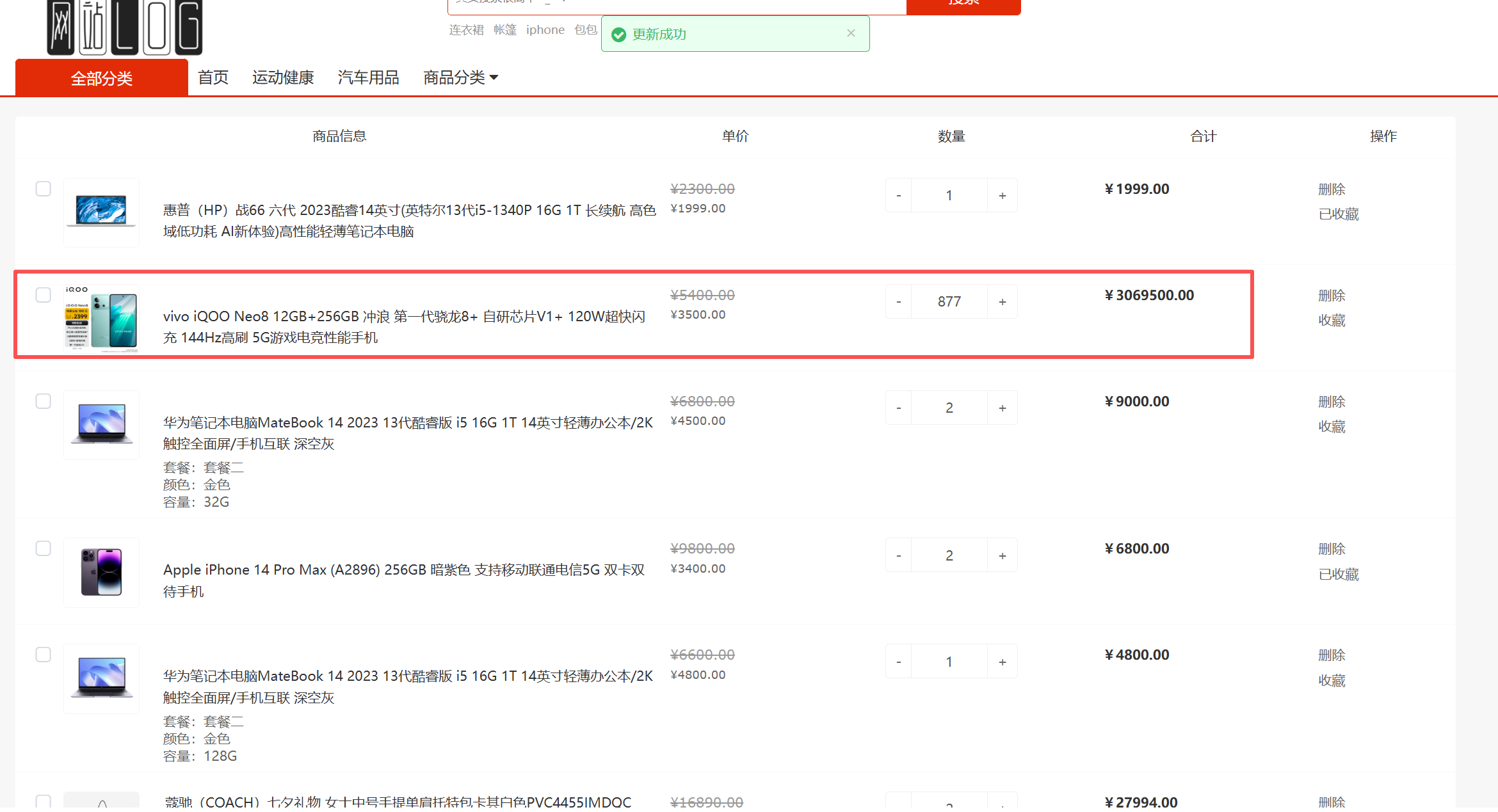
Task: Open vivo iQOO Neo8 product thumbnail
Action: click(101, 318)
